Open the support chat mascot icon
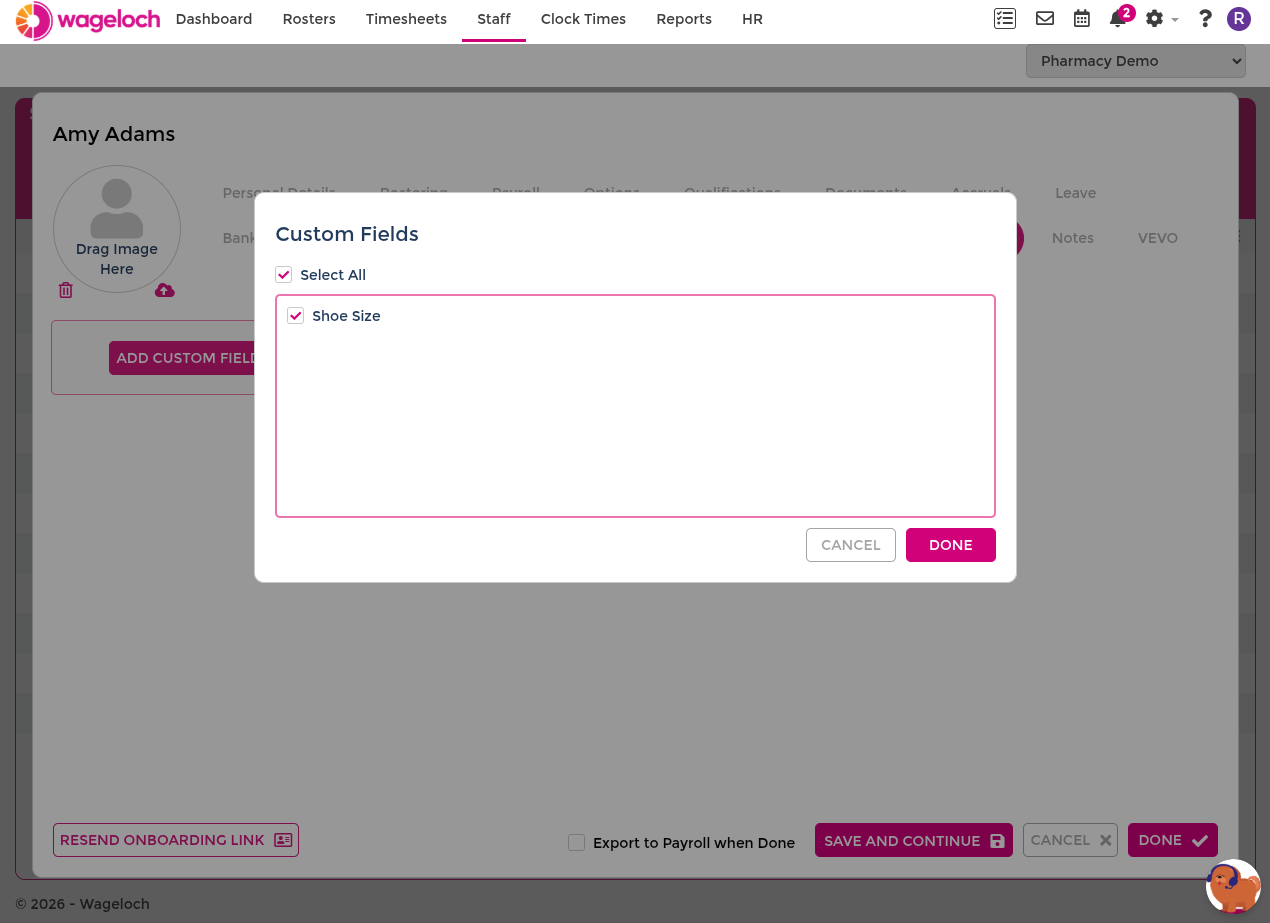 click(x=1233, y=886)
